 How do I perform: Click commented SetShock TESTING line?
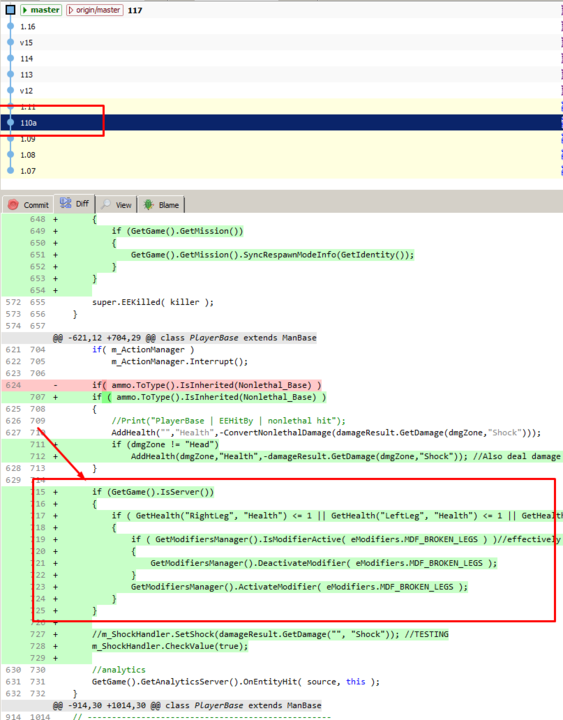pos(270,635)
